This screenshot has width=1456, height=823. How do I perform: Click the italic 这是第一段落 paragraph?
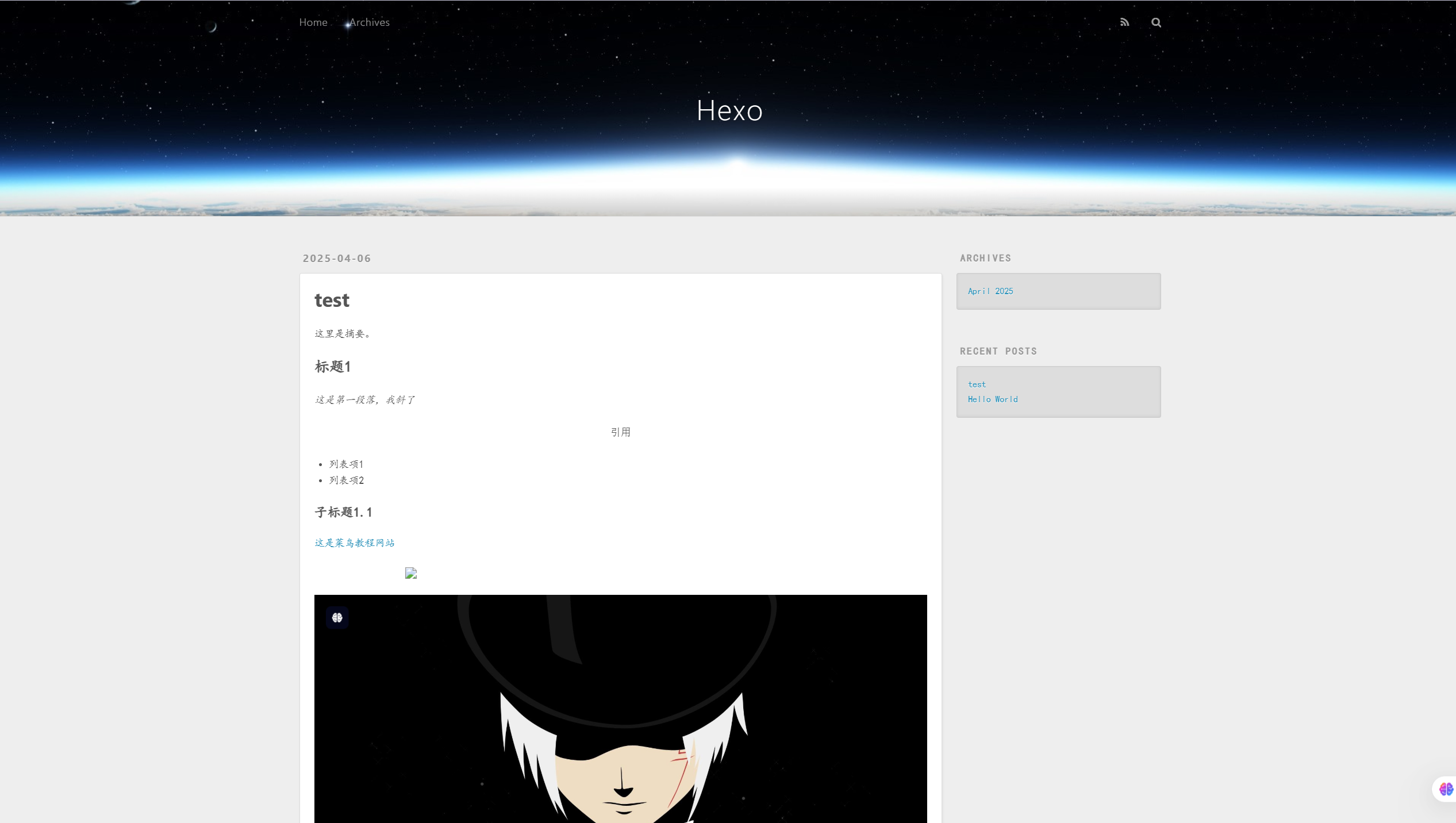click(x=364, y=400)
